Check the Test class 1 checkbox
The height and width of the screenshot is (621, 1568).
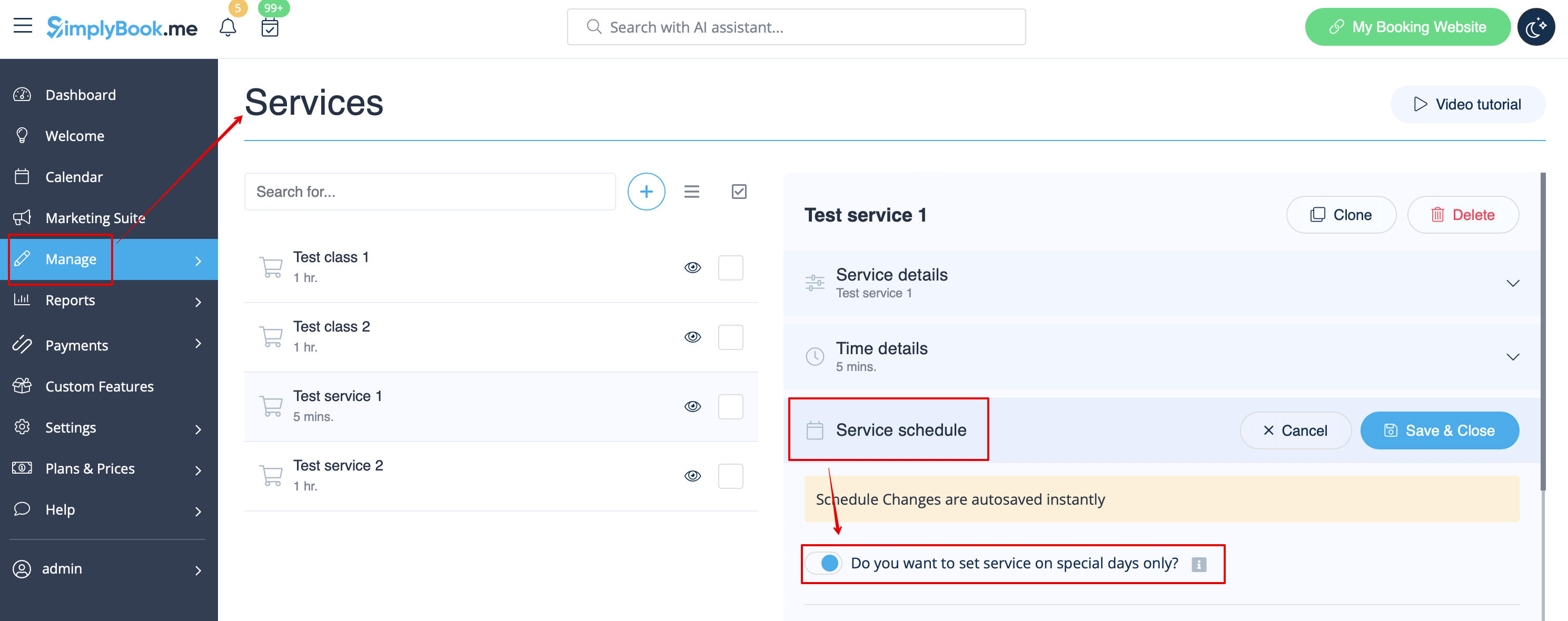[x=730, y=268]
